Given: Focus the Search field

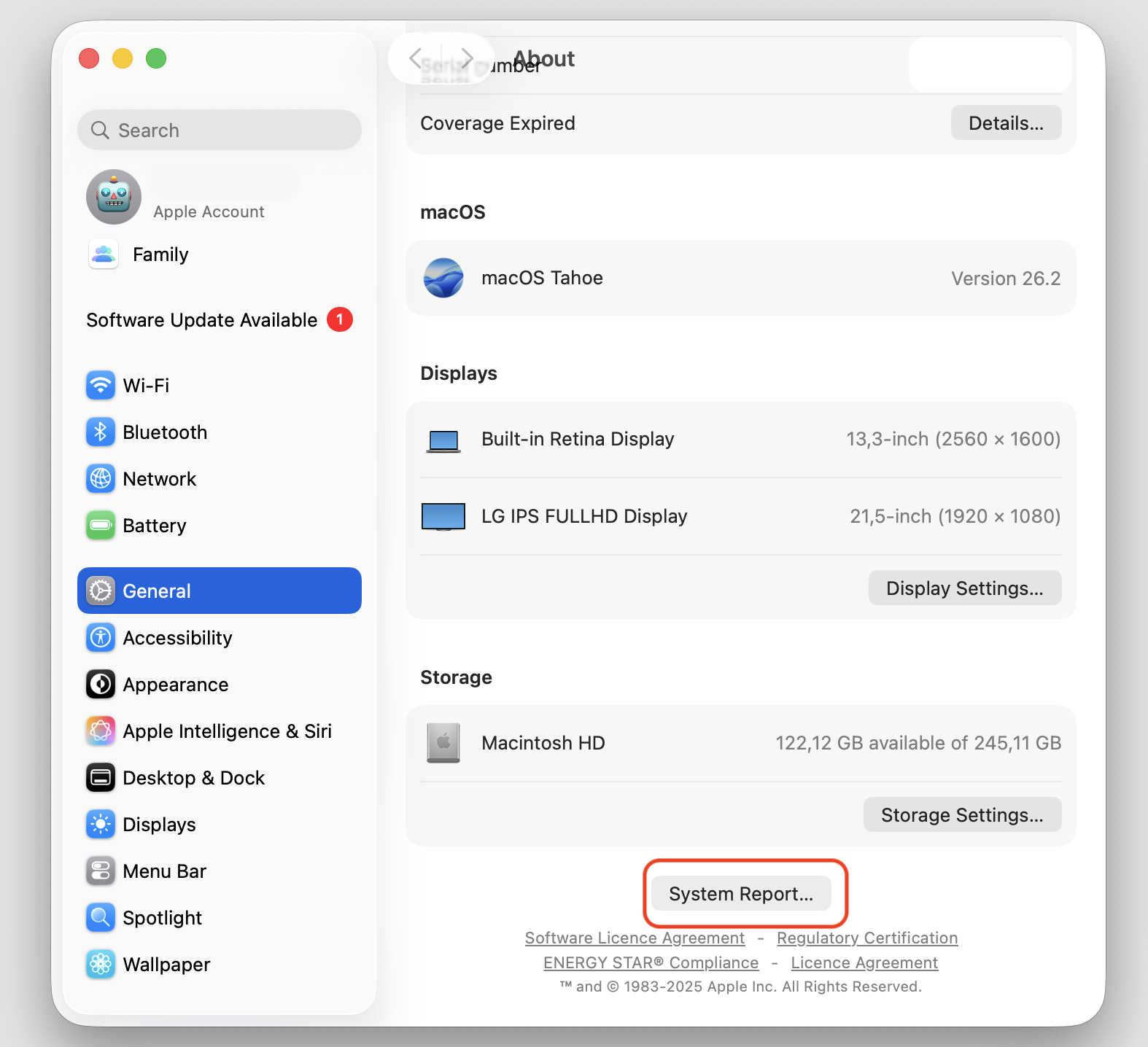Looking at the screenshot, I should pyautogui.click(x=220, y=130).
